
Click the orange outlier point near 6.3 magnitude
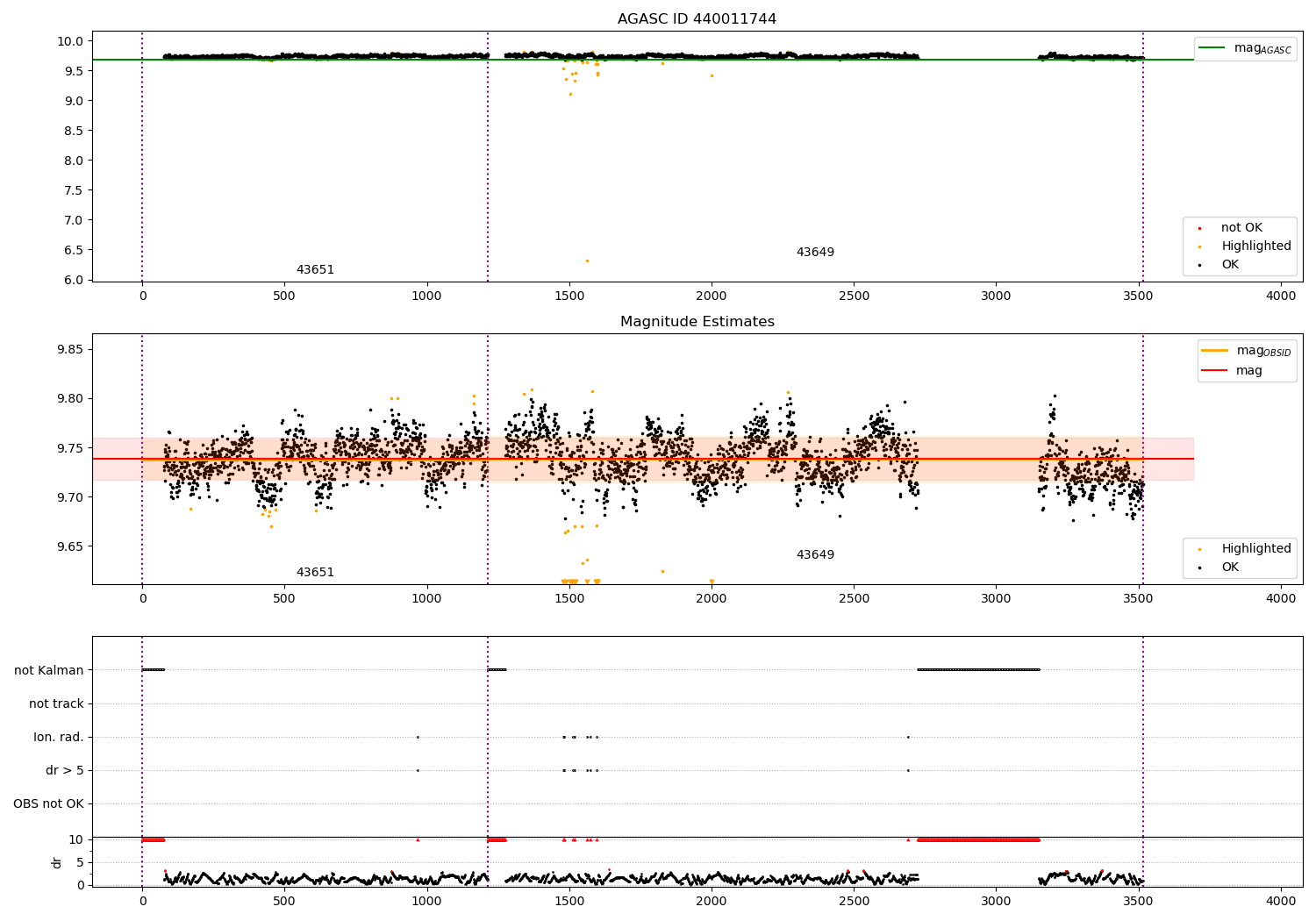[587, 261]
